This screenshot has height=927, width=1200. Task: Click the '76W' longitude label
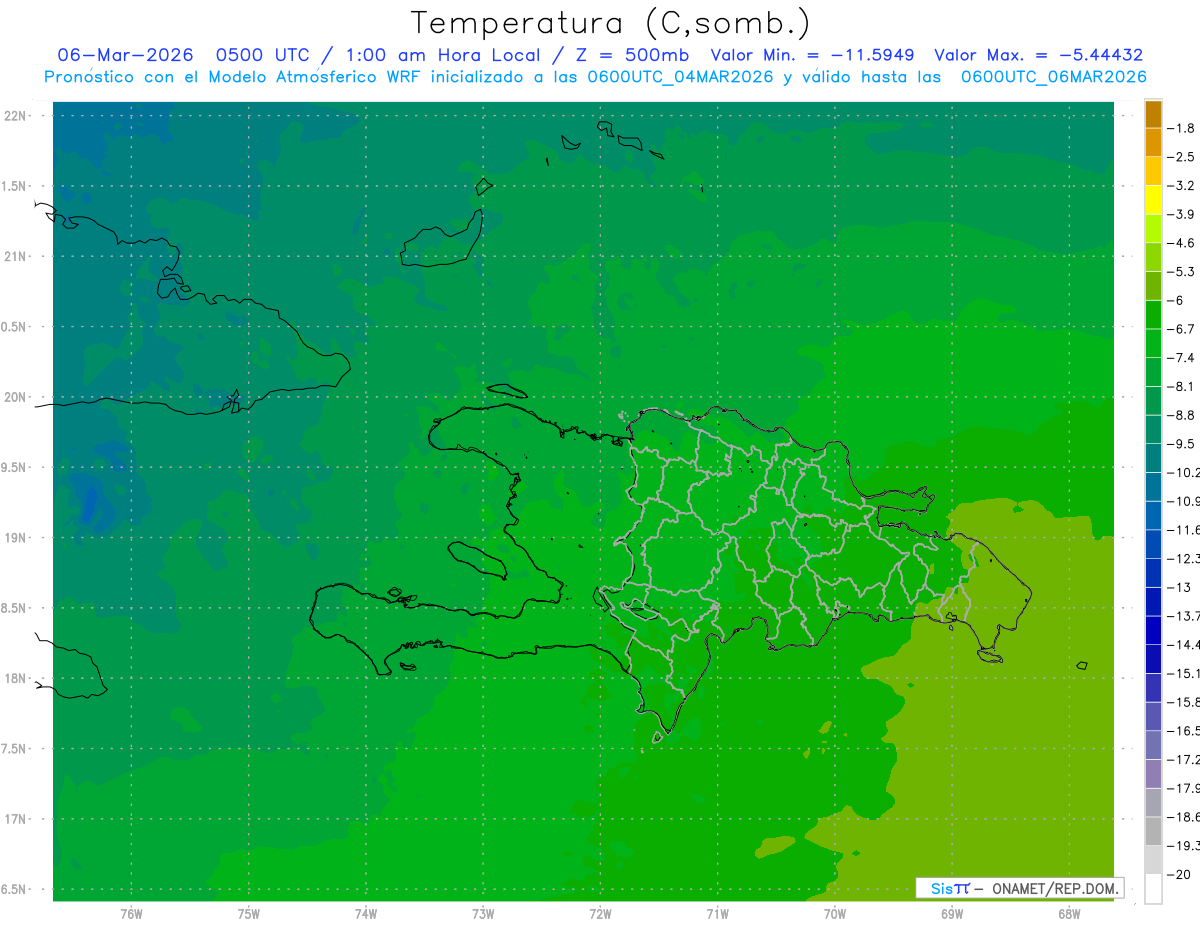131,913
